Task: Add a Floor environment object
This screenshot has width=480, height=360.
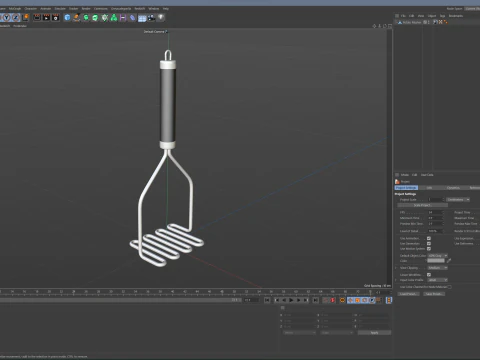Action: coord(142,18)
